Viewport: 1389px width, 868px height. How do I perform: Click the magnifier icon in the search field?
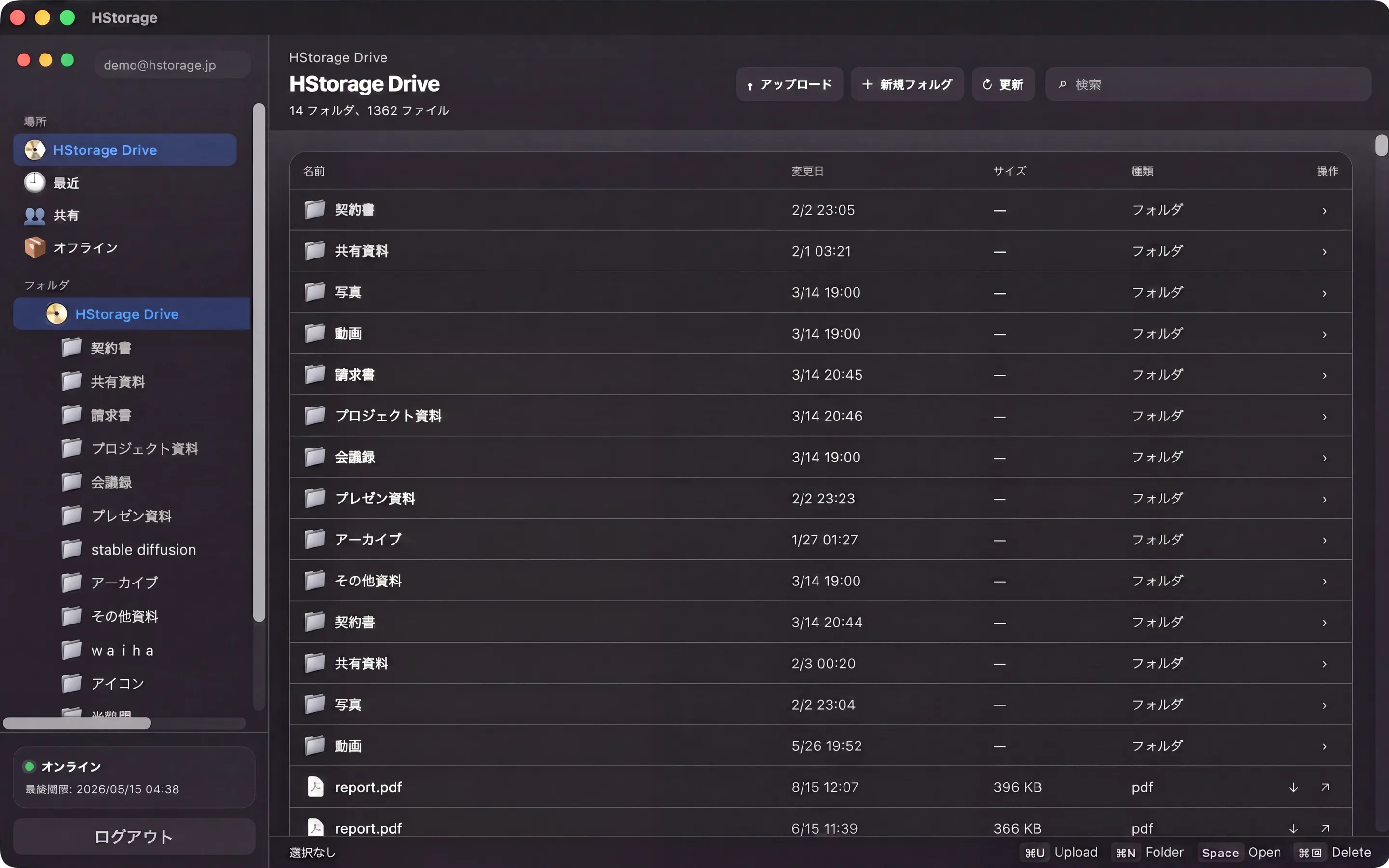(1062, 84)
